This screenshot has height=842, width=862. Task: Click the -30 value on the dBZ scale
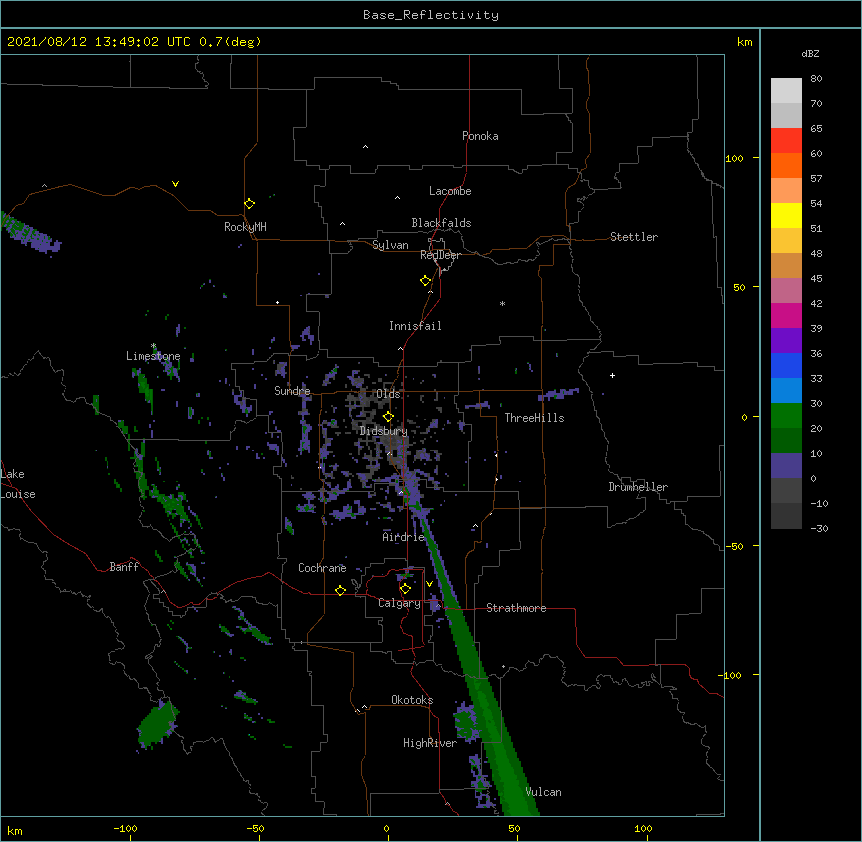819,528
